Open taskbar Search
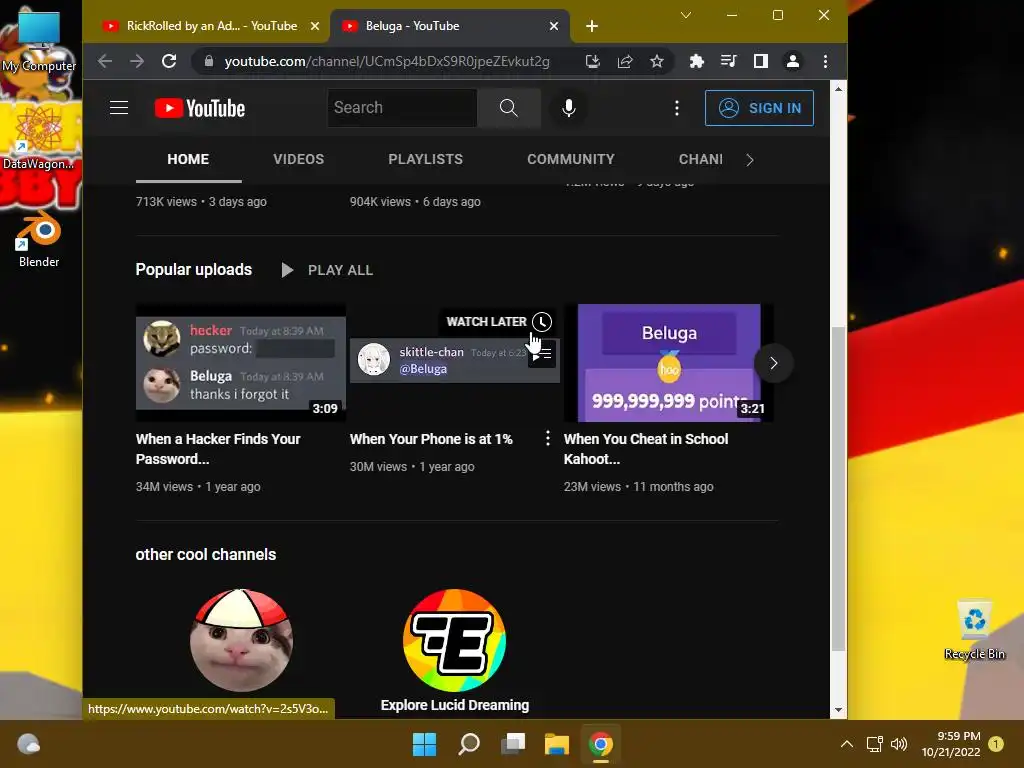 tap(469, 744)
